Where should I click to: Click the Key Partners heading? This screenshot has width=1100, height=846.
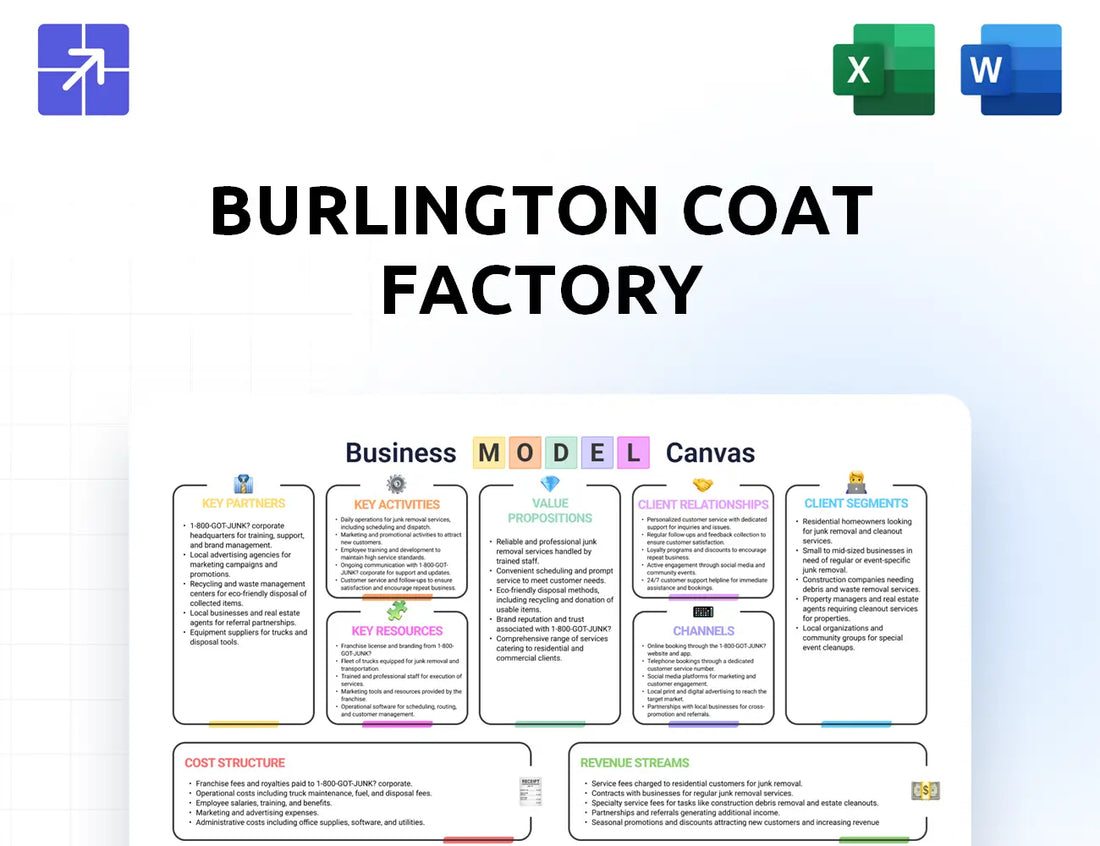click(x=243, y=504)
